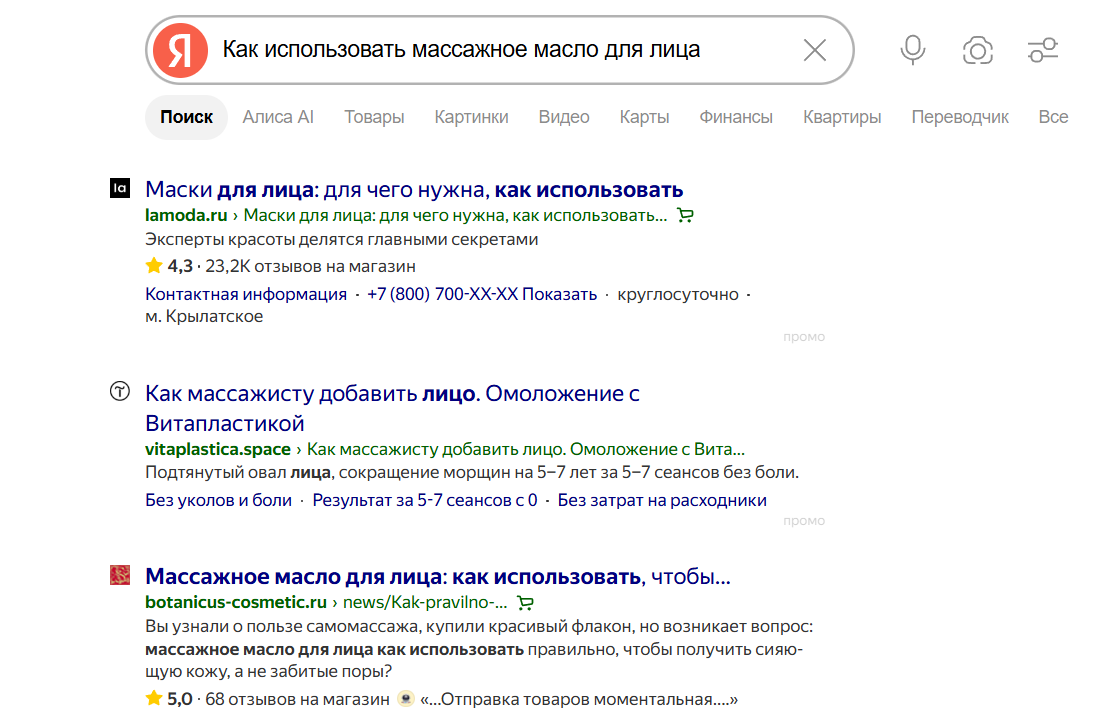Image resolution: width=1098 pixels, height=727 pixels.
Task: Open the Переводчик tab
Action: [x=960, y=117]
